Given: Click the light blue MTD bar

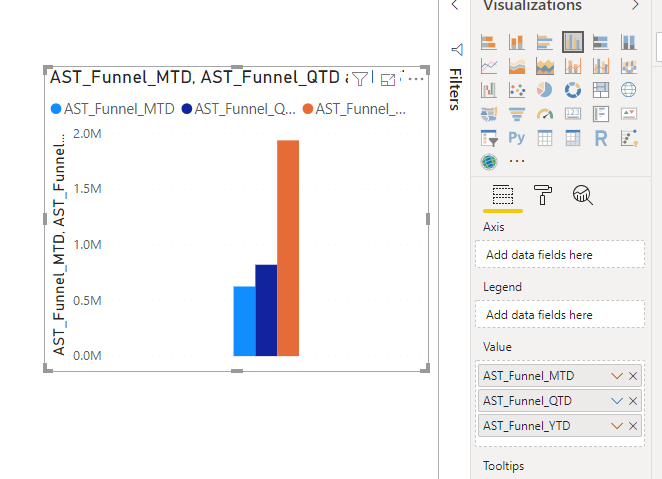Looking at the screenshot, I should pos(244,321).
